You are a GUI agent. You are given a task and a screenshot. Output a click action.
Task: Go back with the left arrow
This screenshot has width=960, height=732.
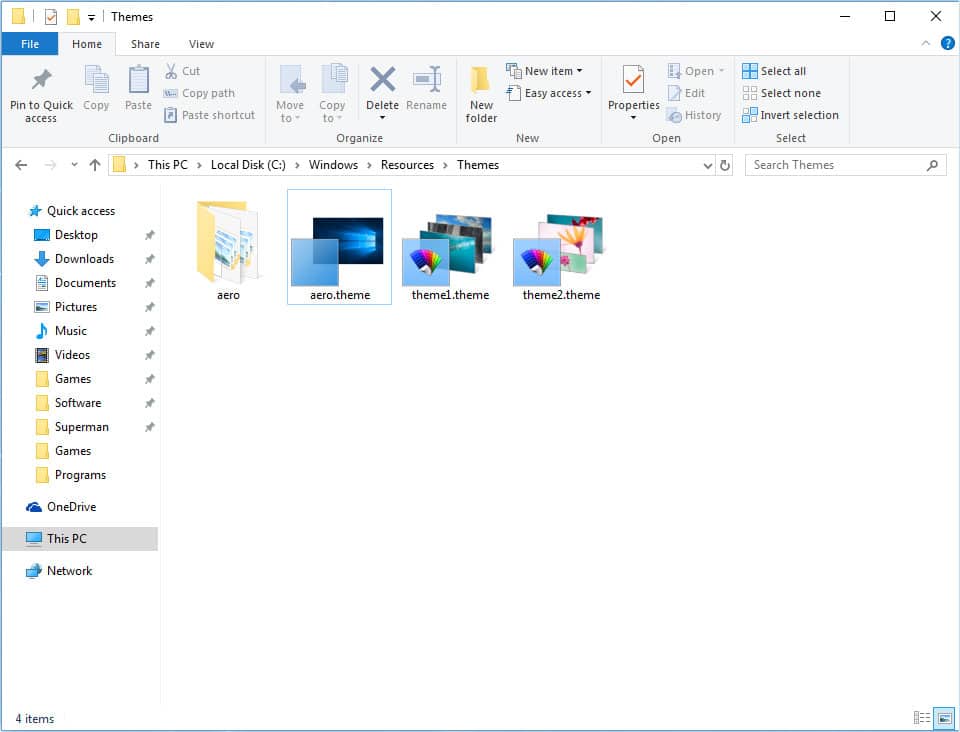coord(21,165)
